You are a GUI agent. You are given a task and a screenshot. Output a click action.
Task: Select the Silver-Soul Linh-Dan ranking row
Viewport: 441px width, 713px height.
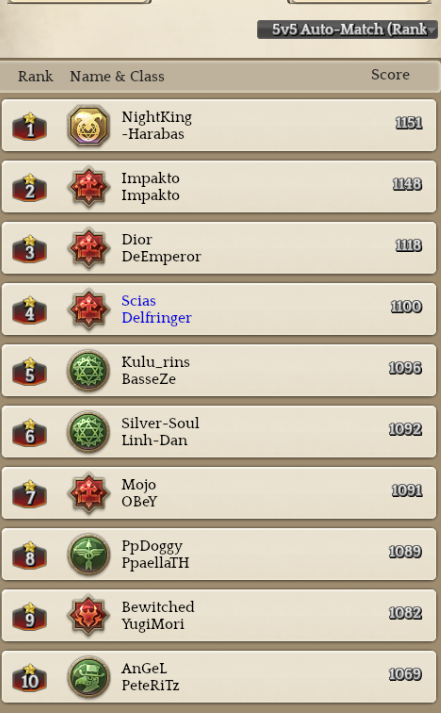pos(219,432)
